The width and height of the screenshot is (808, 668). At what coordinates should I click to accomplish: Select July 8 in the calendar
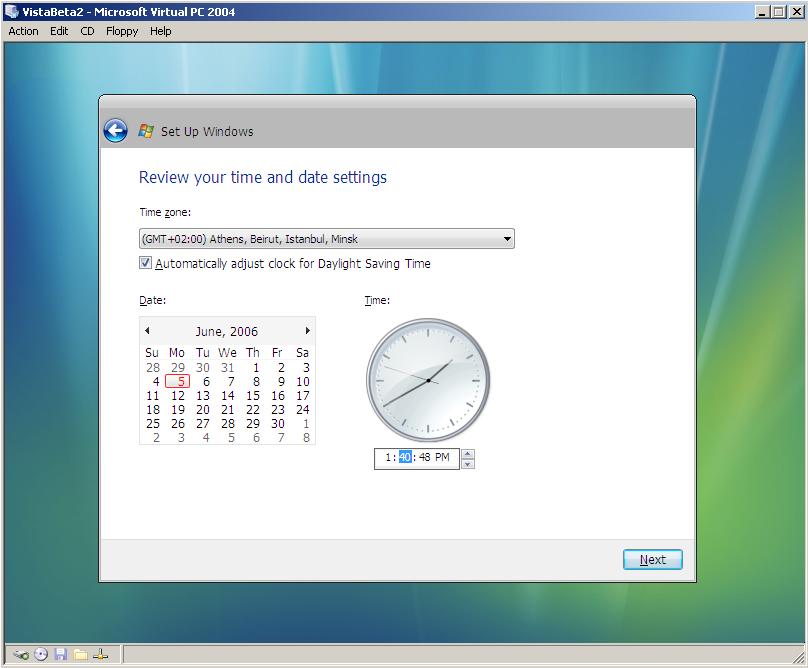pyautogui.click(x=306, y=437)
